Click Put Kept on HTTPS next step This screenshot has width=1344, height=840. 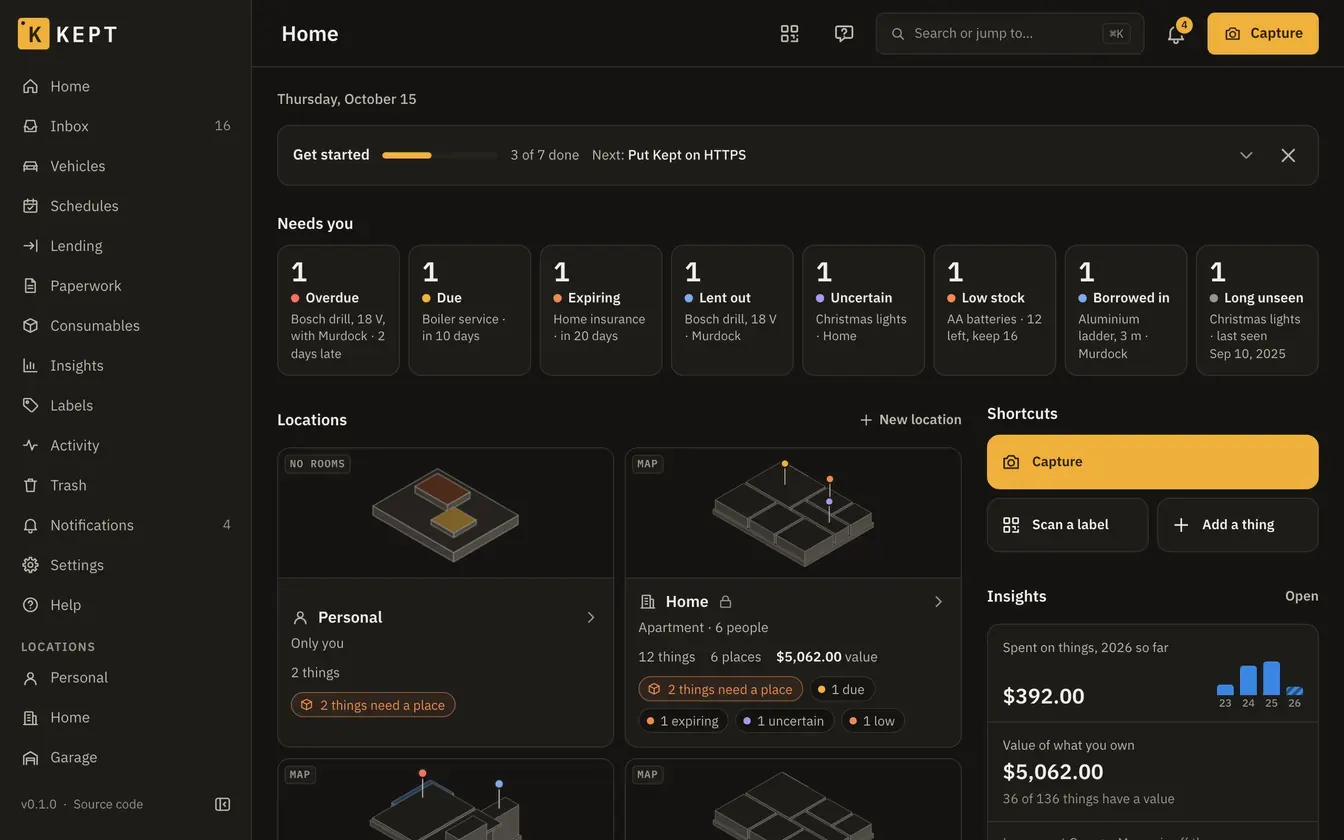(687, 155)
